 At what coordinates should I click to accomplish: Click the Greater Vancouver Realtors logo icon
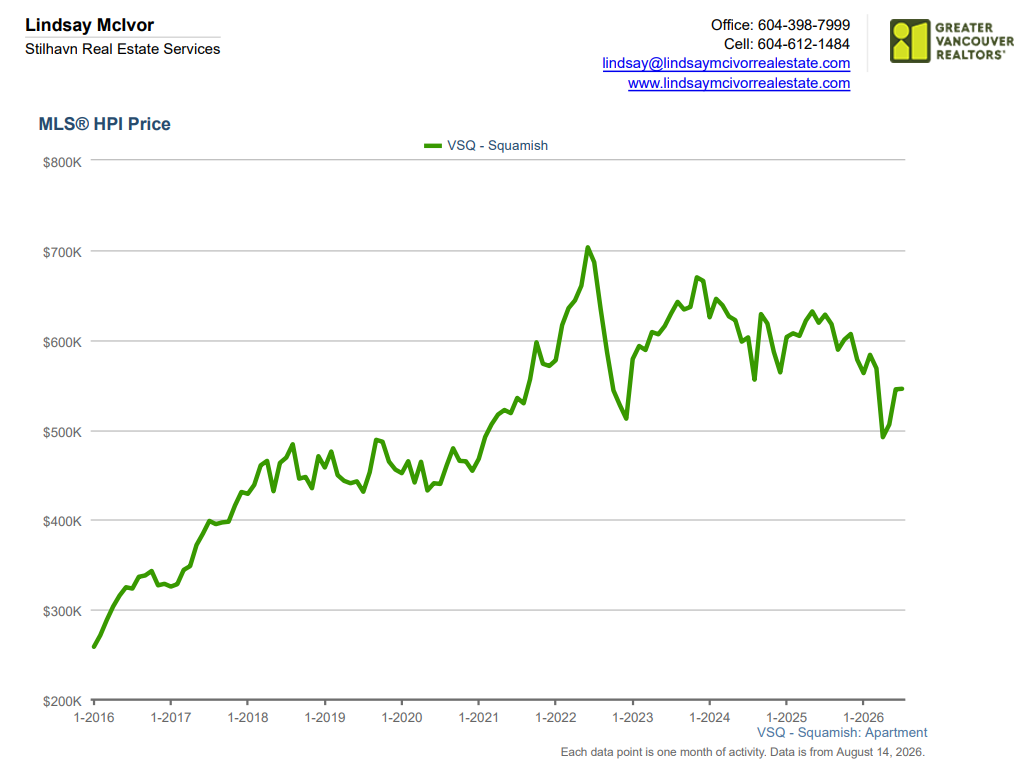[x=910, y=41]
